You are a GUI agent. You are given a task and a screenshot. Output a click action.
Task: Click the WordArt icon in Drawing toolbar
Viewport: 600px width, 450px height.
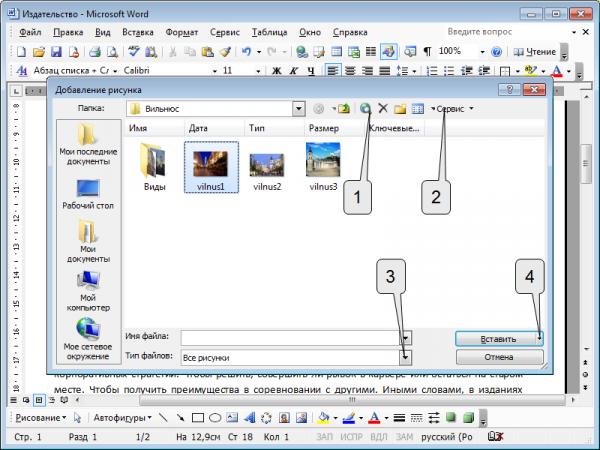249,418
